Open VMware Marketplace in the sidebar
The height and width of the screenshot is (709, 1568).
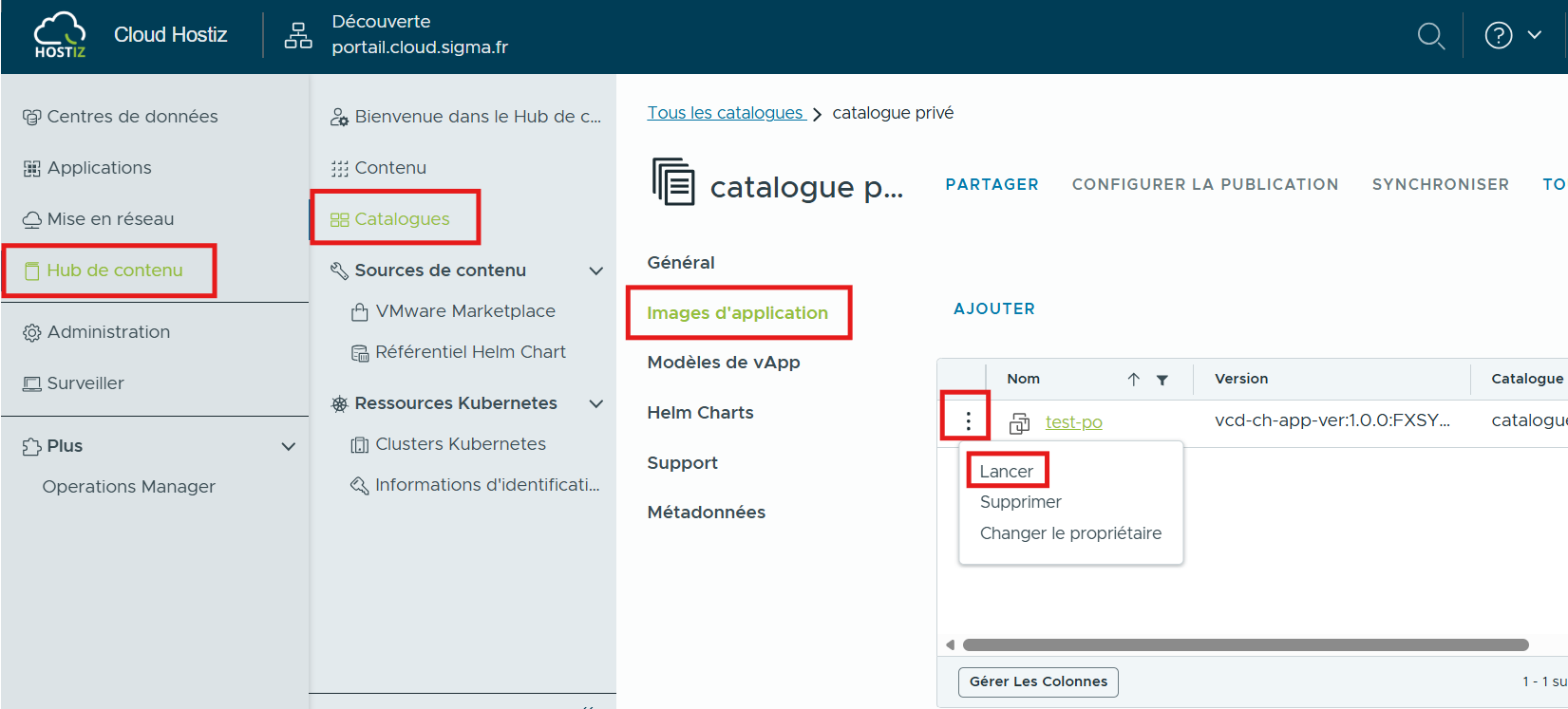point(464,311)
